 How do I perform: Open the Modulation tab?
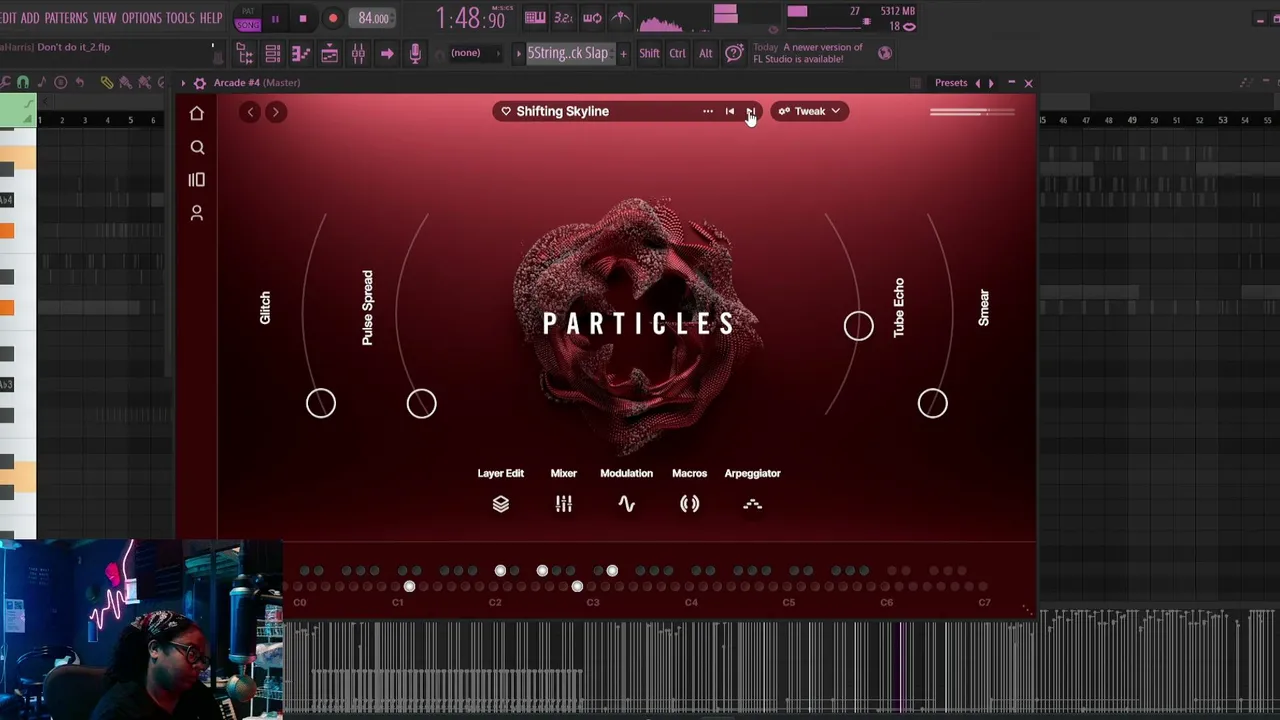point(626,491)
